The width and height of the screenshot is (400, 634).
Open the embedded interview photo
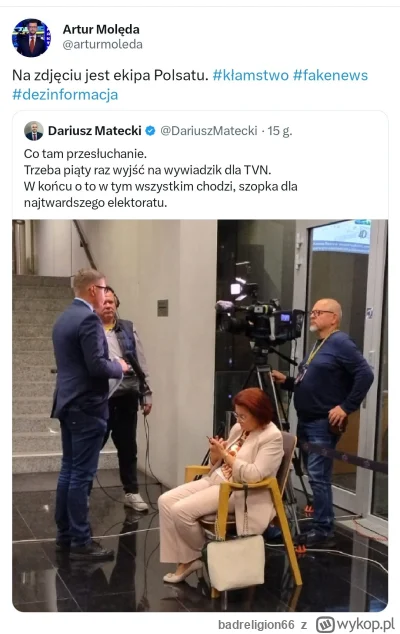click(200, 415)
